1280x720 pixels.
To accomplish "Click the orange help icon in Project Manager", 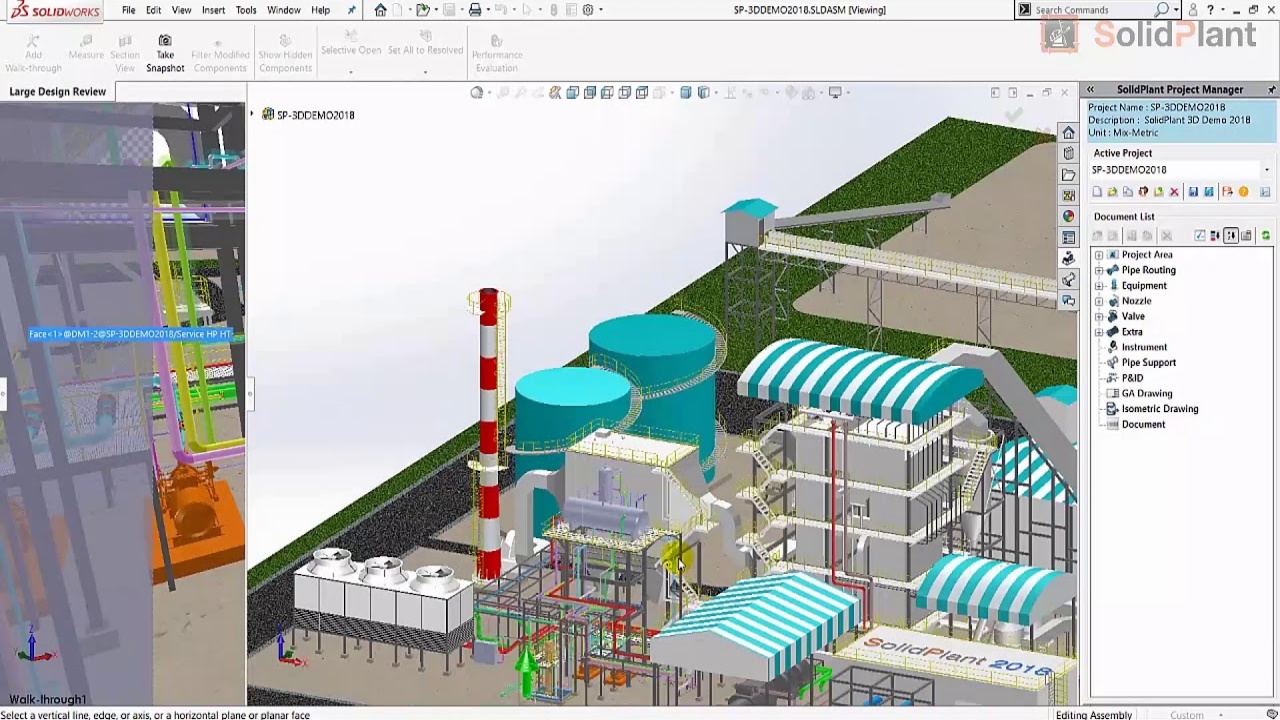I will [x=1243, y=192].
